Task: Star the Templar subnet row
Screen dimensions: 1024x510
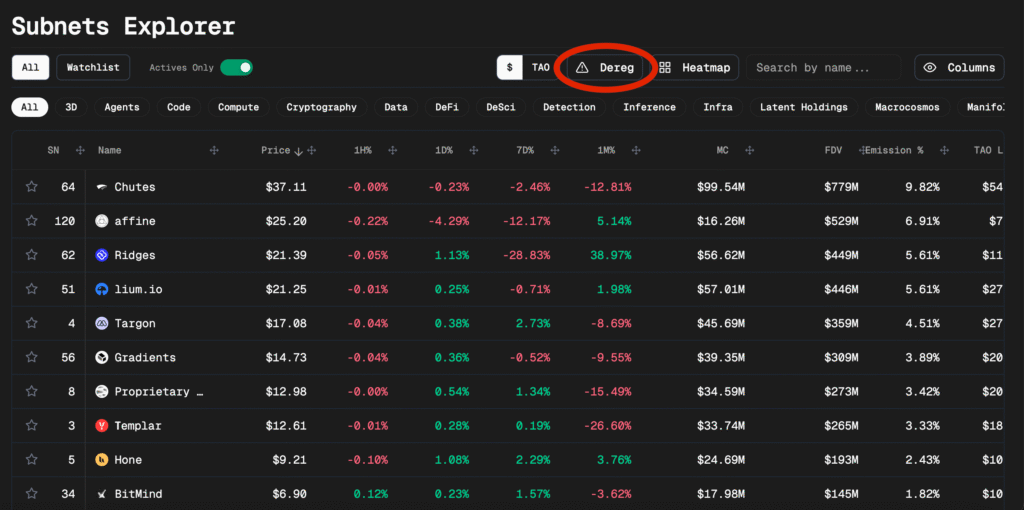Action: point(31,425)
